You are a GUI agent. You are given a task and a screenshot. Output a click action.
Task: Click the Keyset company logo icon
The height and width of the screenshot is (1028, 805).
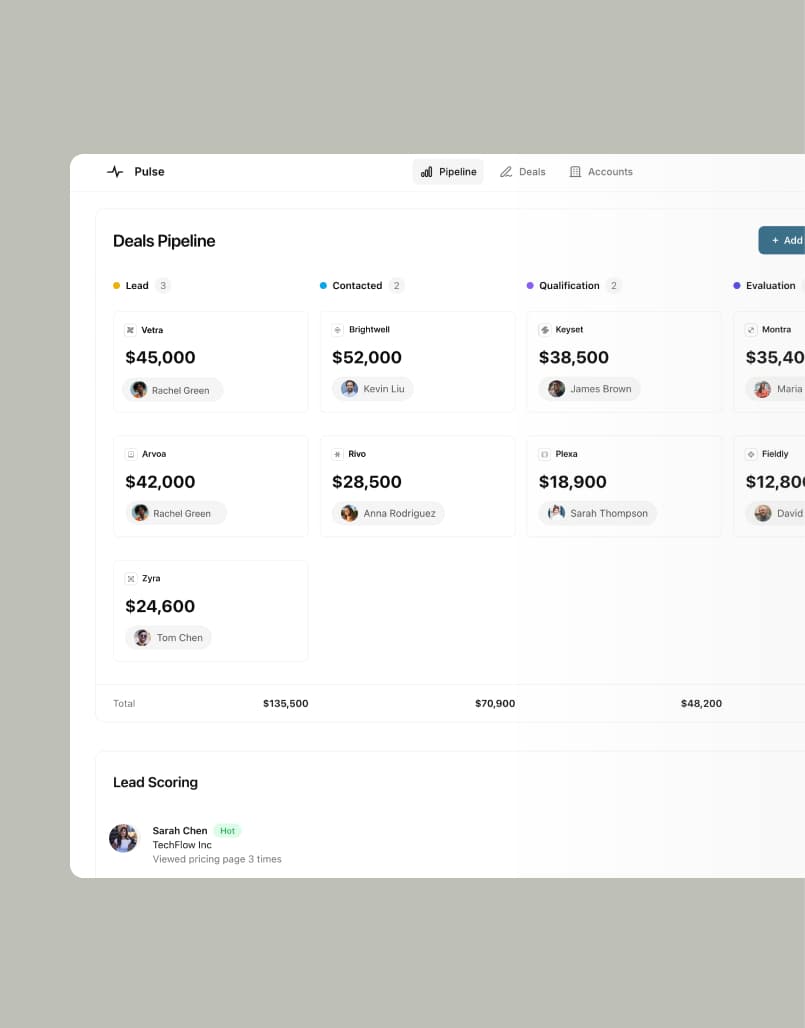coord(544,330)
